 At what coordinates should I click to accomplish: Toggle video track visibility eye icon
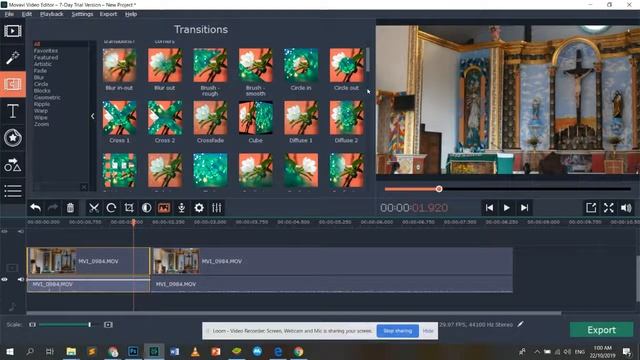point(4,280)
